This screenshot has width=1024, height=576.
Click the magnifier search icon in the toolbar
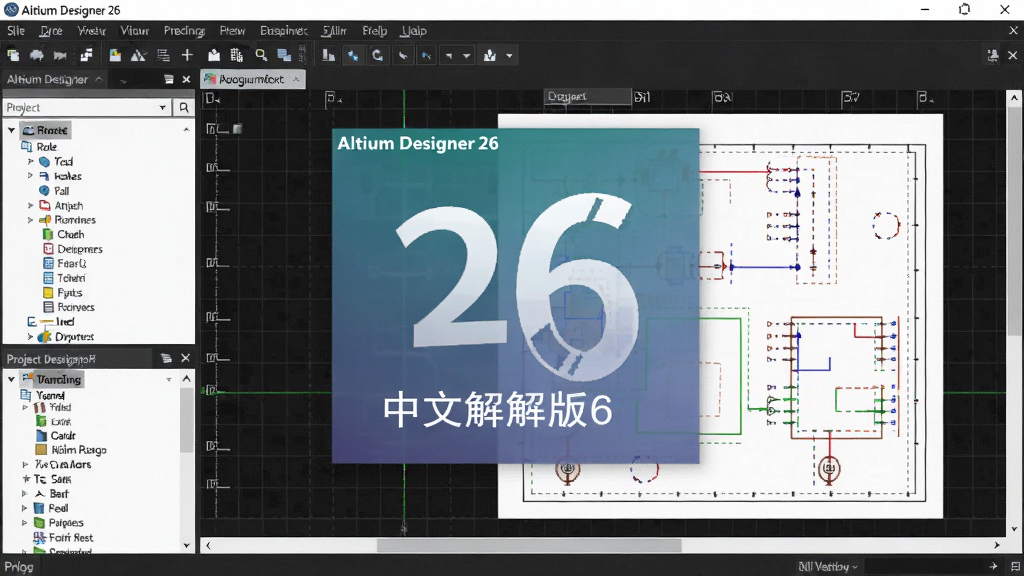click(x=261, y=56)
